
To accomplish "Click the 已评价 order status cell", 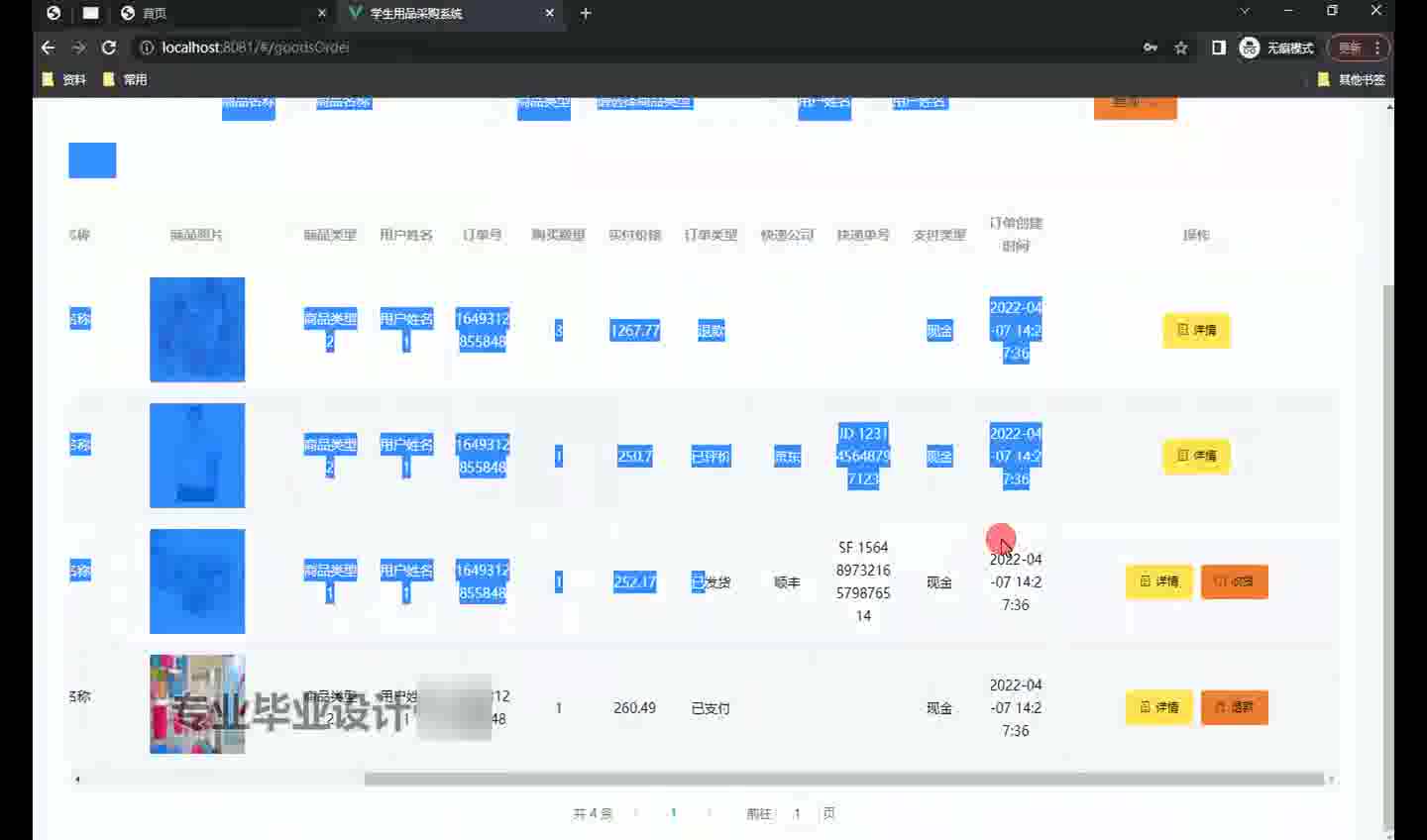I will pos(711,457).
